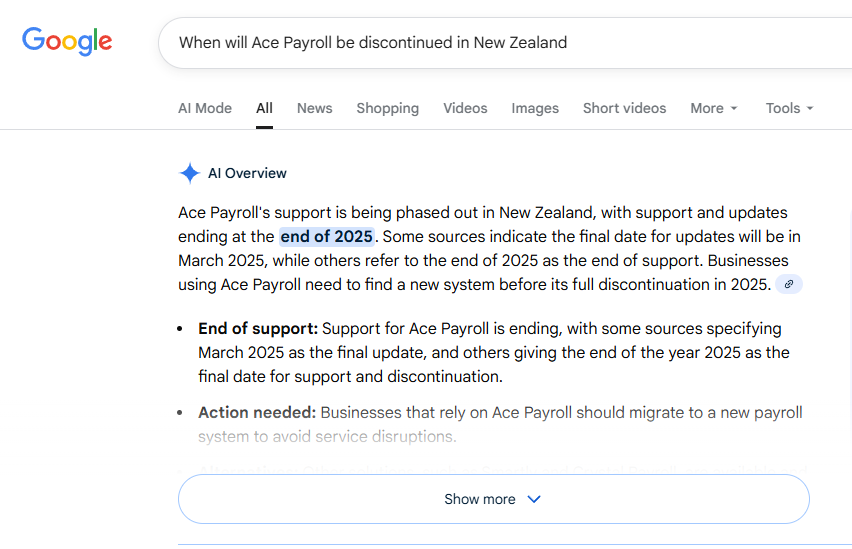Viewport: 852px width, 549px height.
Task: Switch to Videos results
Action: coord(465,108)
